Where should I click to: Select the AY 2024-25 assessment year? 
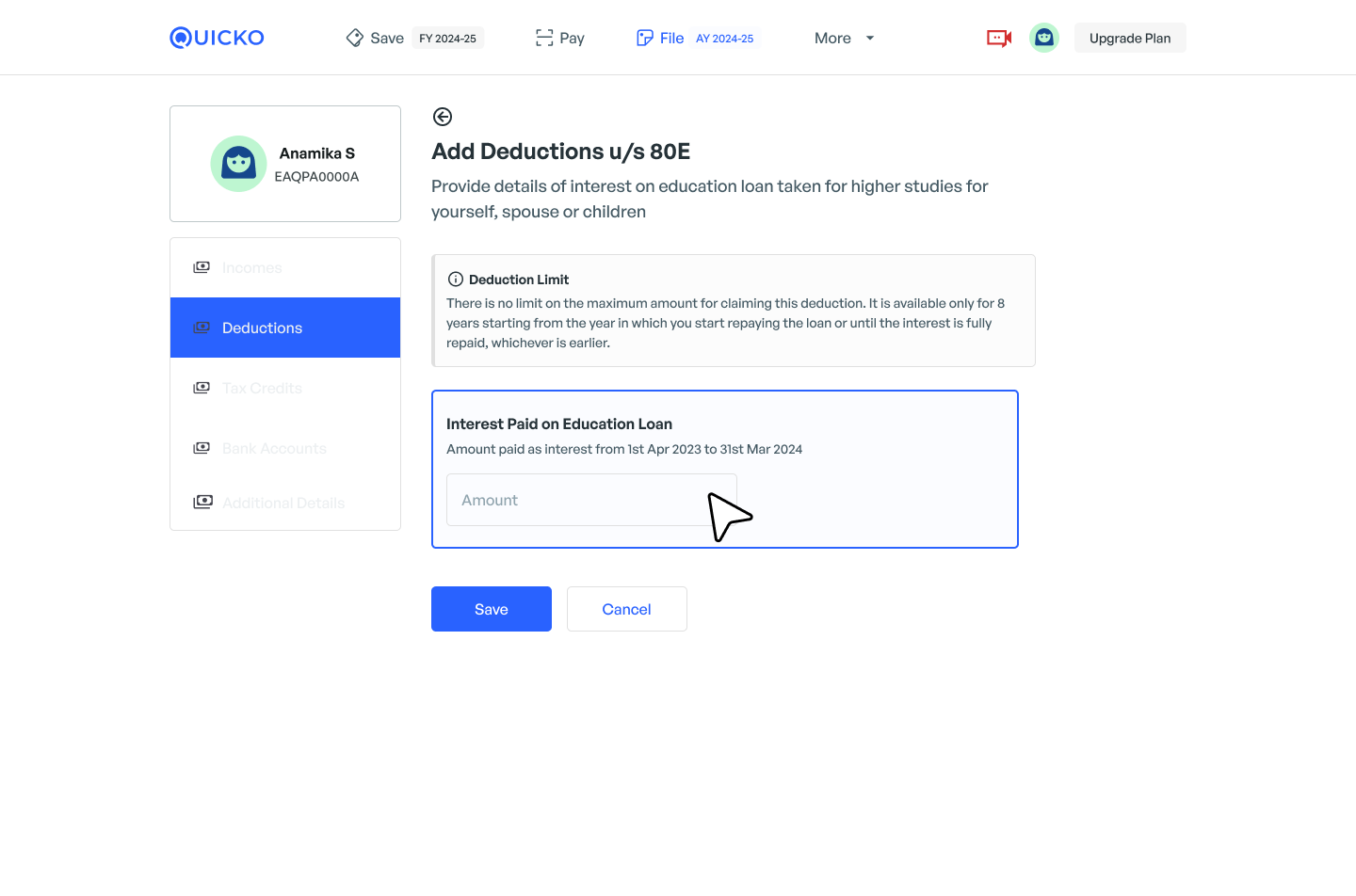[724, 39]
